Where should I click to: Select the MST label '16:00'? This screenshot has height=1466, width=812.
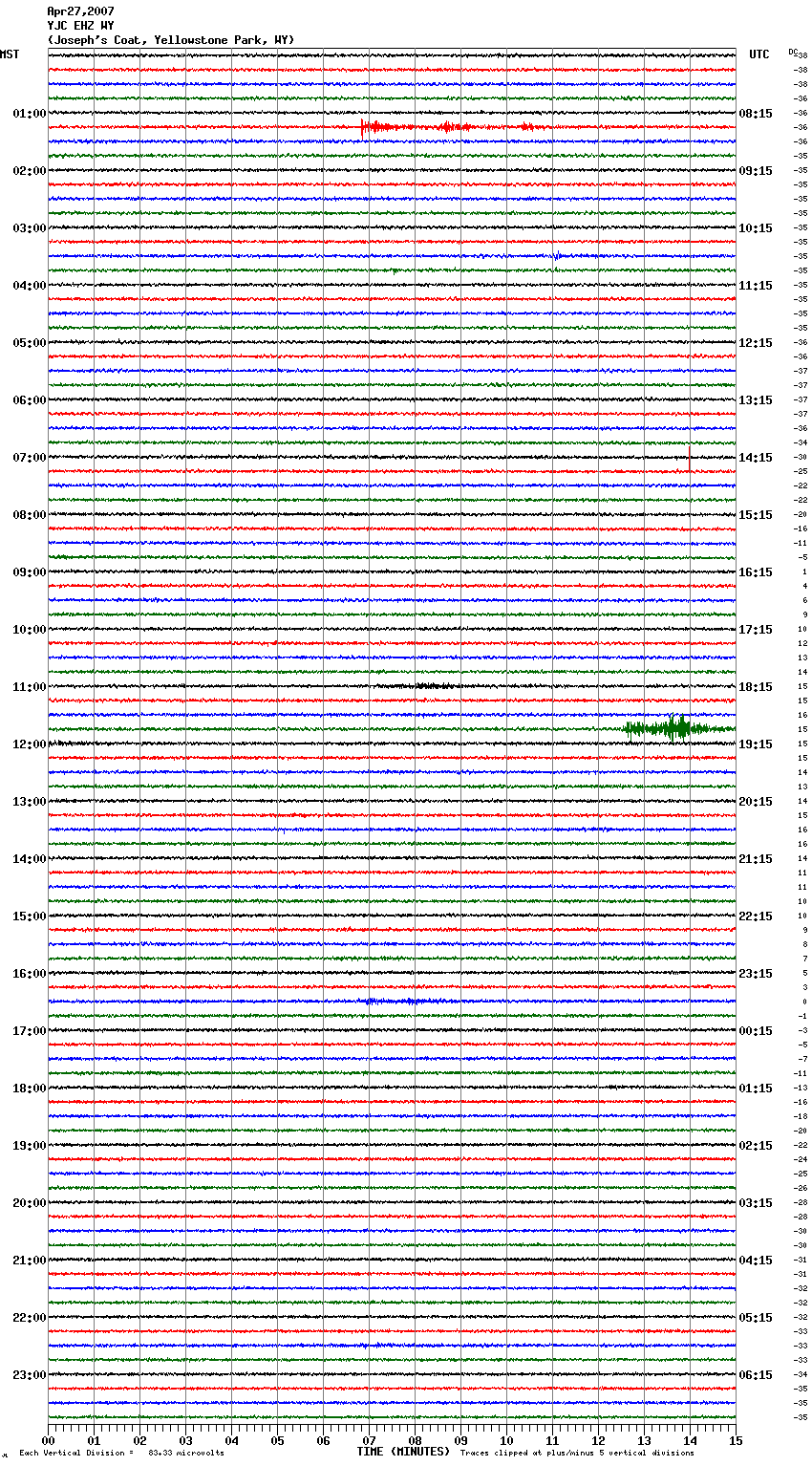click(30, 974)
